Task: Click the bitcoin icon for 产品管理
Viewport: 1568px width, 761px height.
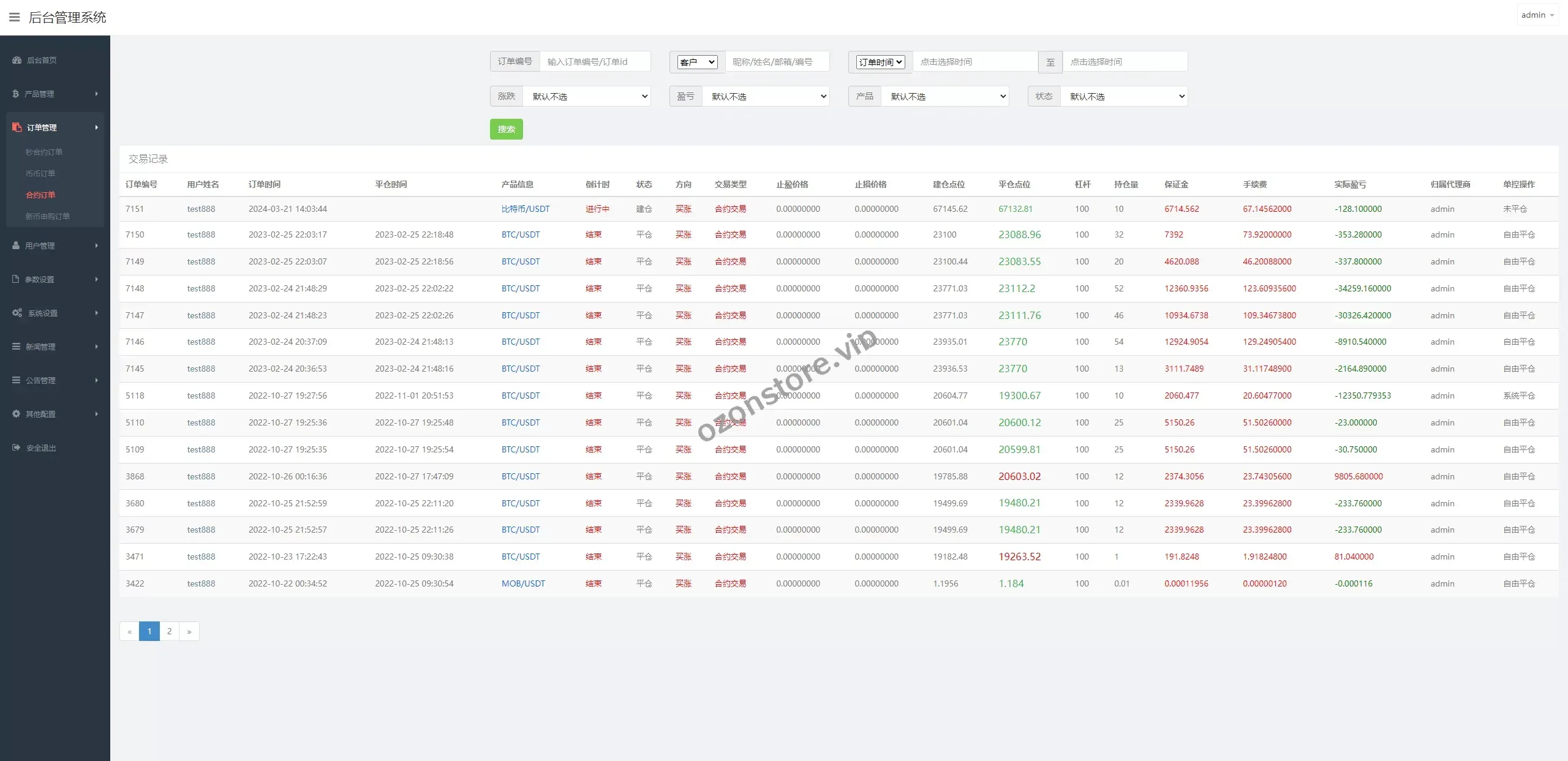Action: [16, 94]
